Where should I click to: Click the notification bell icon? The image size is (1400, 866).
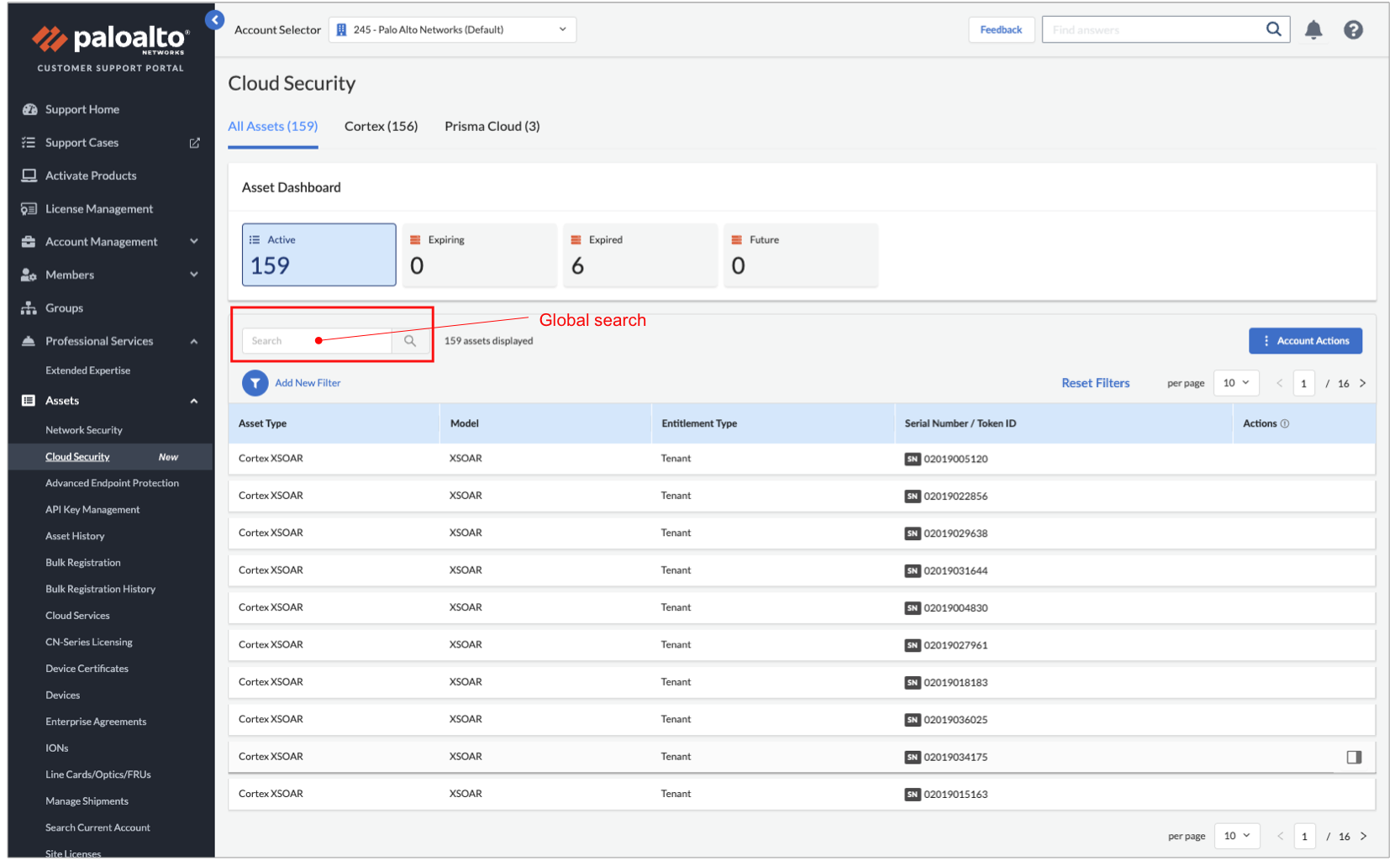coord(1313,30)
